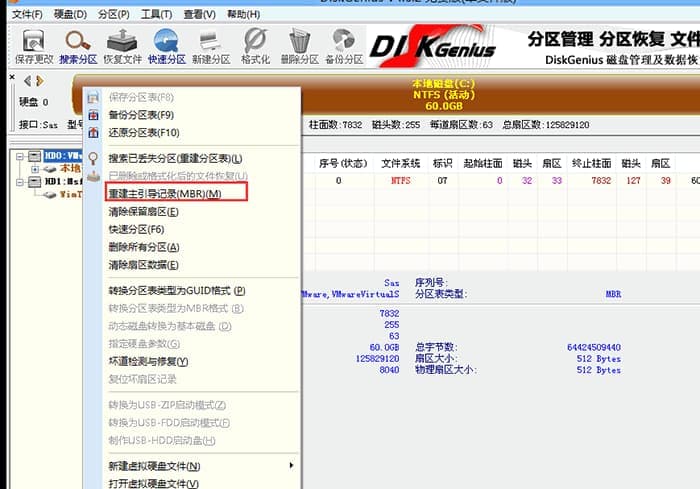Go to next disk with right arrow
700x489 pixels.
click(x=40, y=80)
